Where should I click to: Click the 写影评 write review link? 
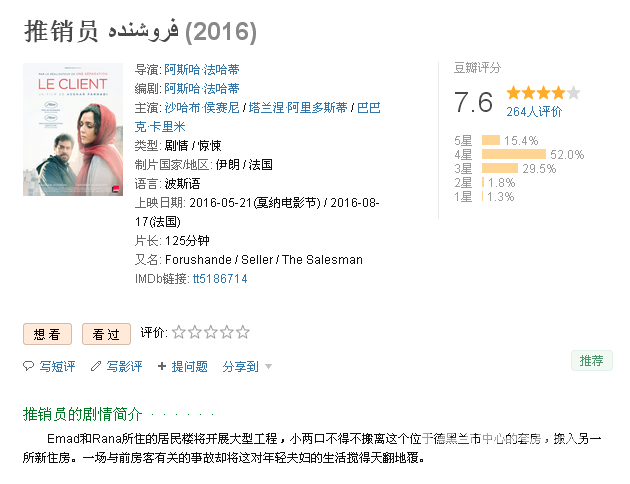pos(124,367)
